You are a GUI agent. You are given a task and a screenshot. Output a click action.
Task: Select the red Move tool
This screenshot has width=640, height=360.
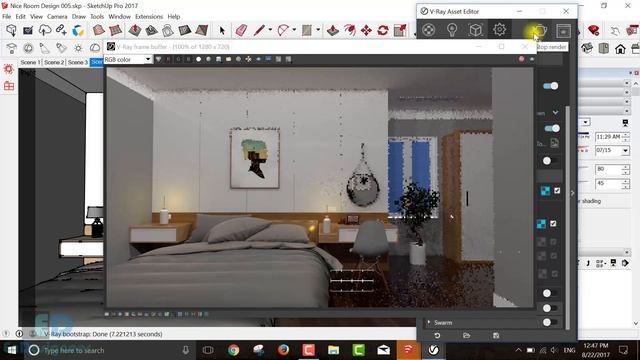pos(366,30)
